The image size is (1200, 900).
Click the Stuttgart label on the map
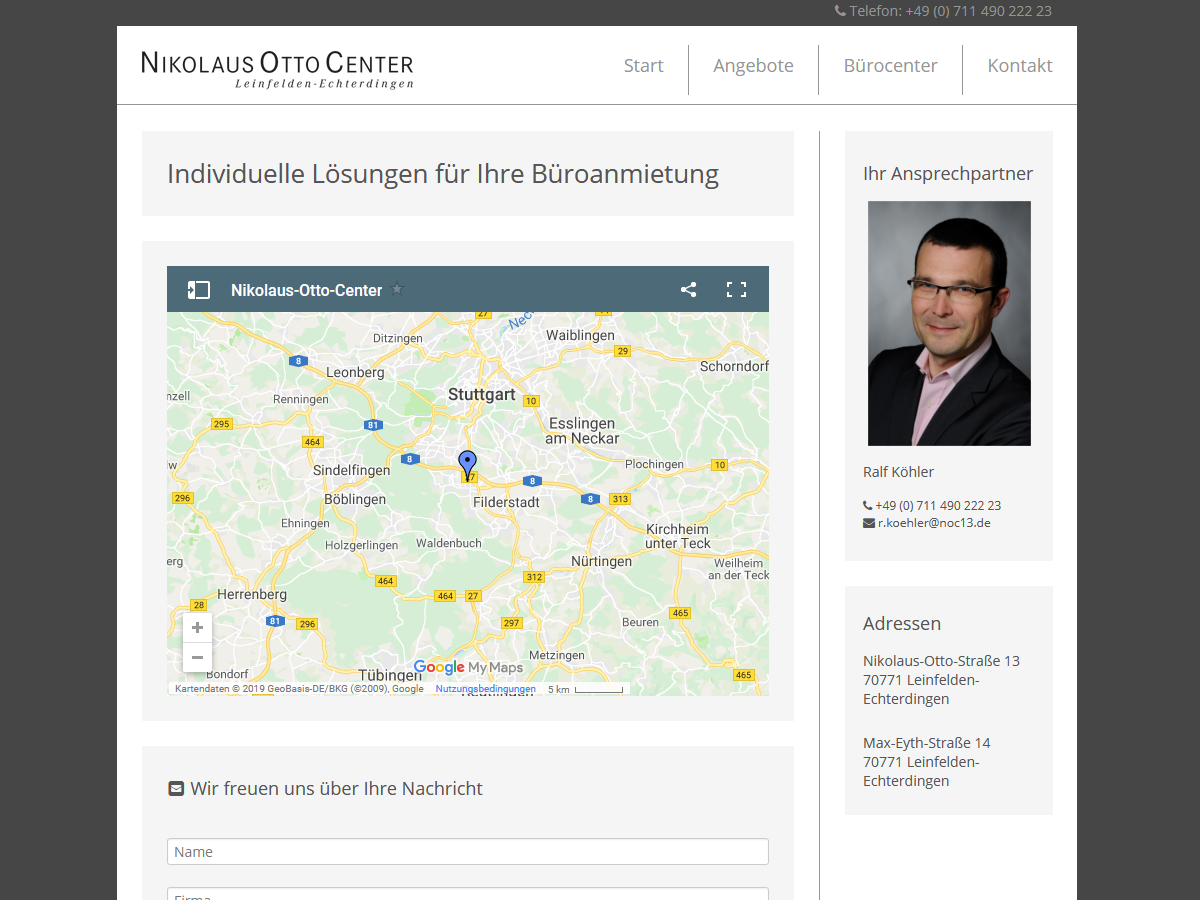[x=482, y=395]
